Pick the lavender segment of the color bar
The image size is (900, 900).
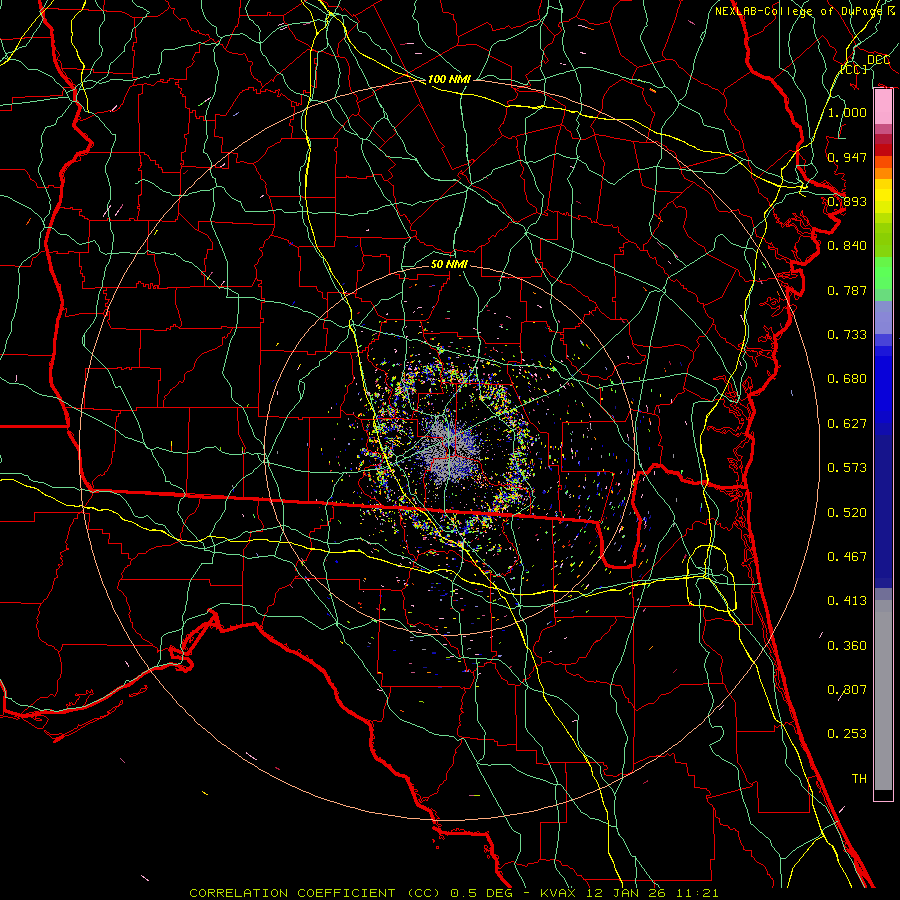click(x=883, y=317)
